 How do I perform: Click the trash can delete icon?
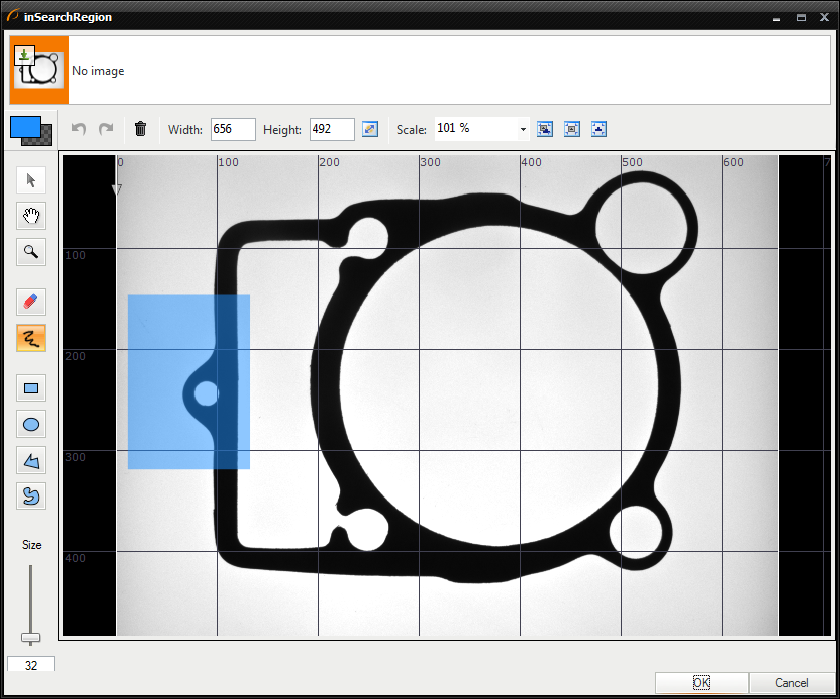pyautogui.click(x=140, y=129)
